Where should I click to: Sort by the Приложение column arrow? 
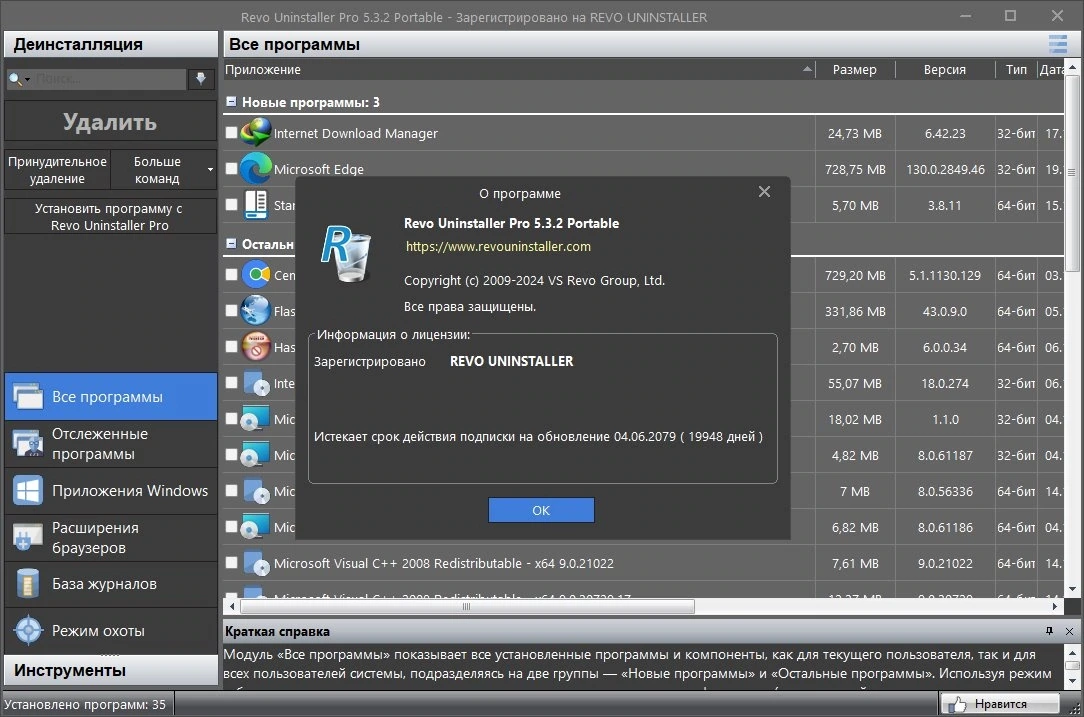pyautogui.click(x=807, y=69)
